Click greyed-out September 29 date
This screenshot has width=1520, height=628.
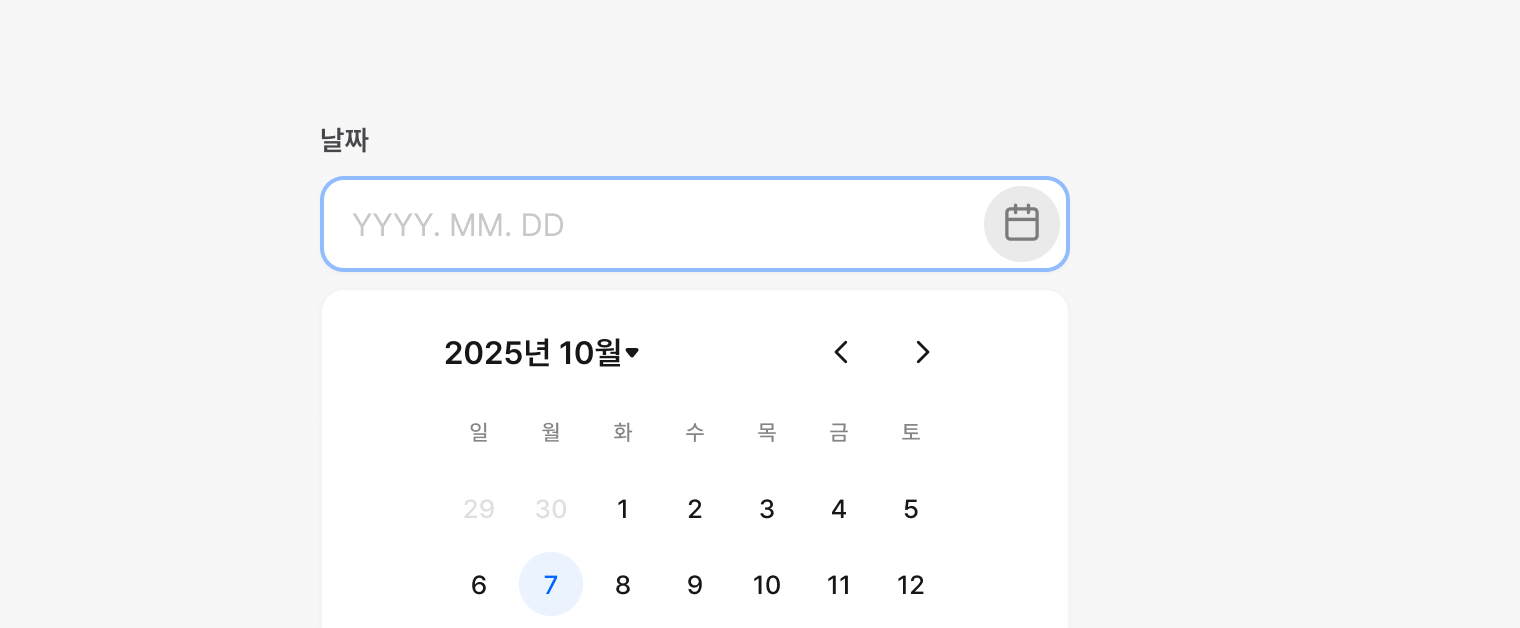tap(479, 510)
